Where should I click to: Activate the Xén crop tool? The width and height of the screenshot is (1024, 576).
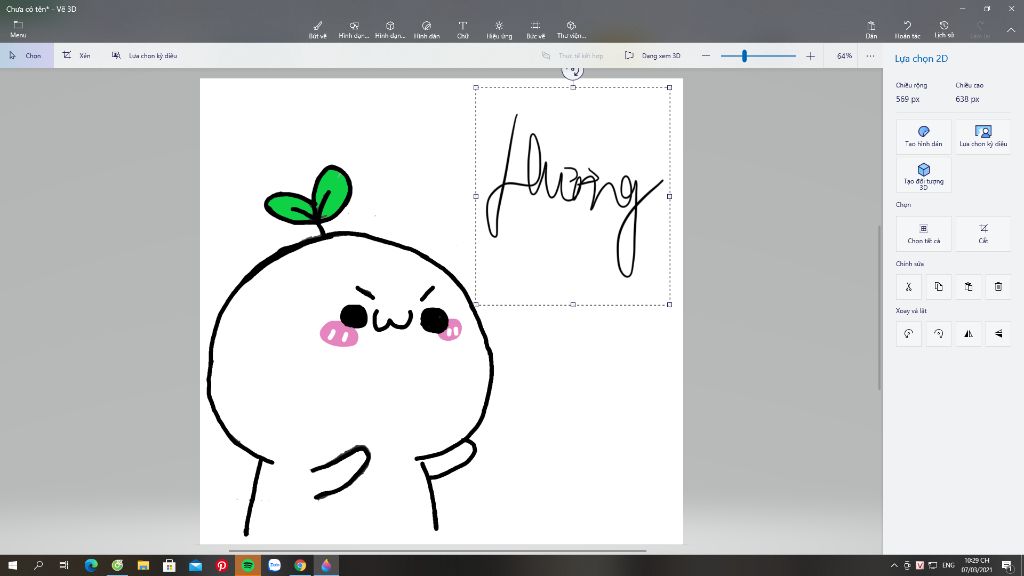click(x=77, y=56)
